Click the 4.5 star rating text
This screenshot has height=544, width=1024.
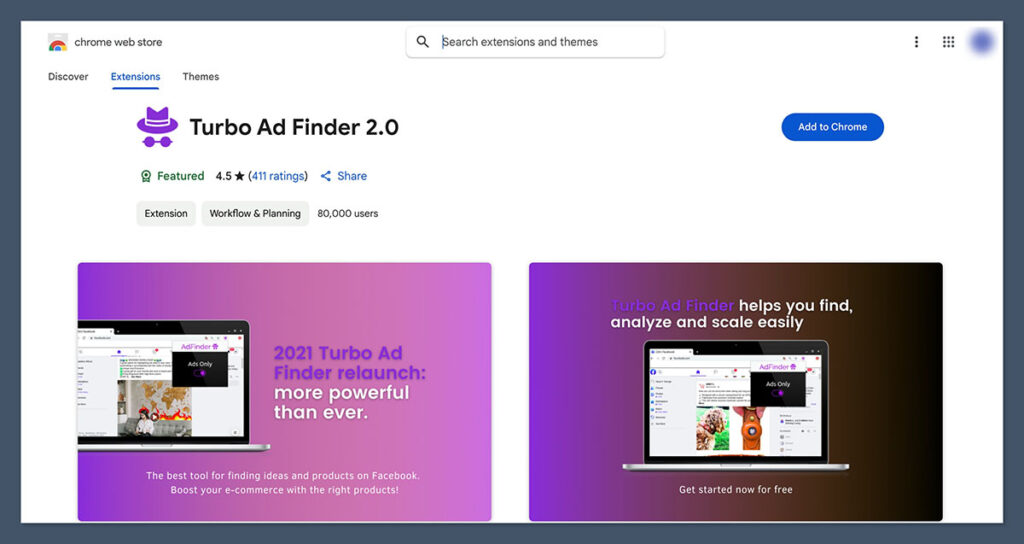[230, 176]
